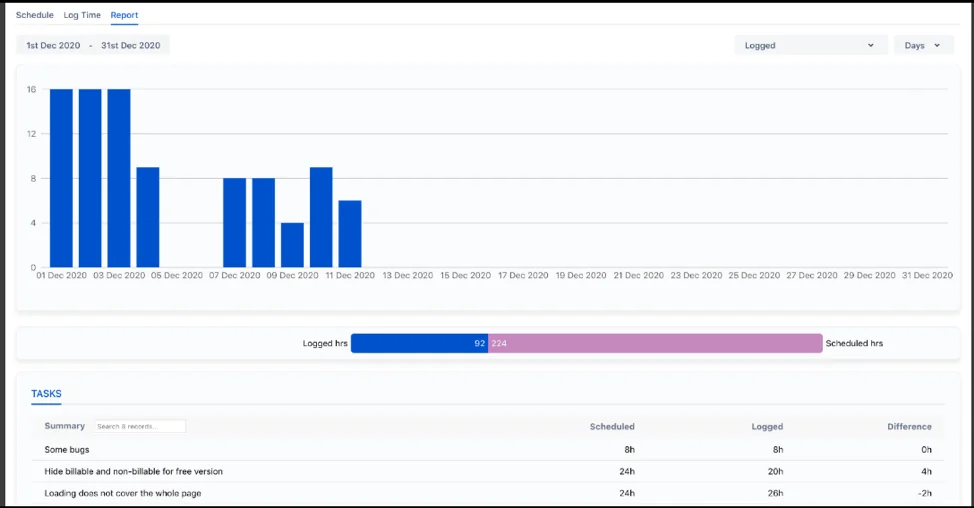
Task: Open the TASKS tab
Action: pos(47,394)
